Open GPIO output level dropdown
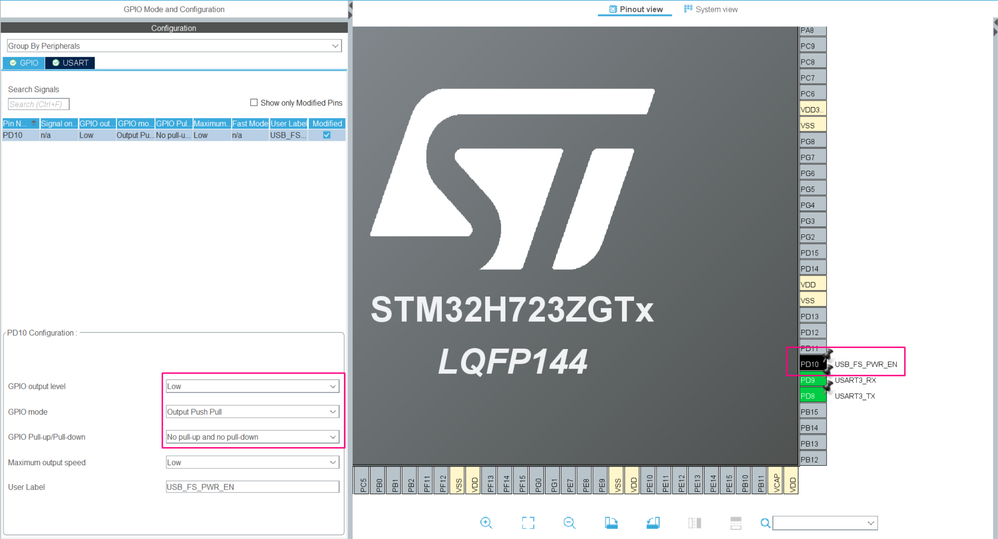Image resolution: width=998 pixels, height=539 pixels. [252, 386]
